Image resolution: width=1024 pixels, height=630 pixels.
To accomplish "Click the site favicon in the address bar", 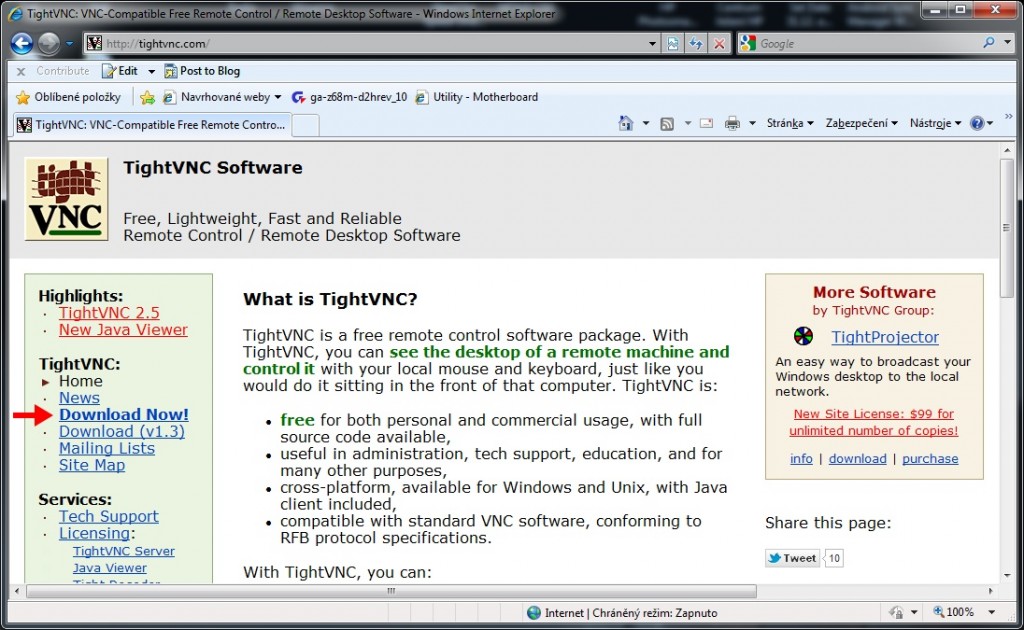I will coord(95,44).
